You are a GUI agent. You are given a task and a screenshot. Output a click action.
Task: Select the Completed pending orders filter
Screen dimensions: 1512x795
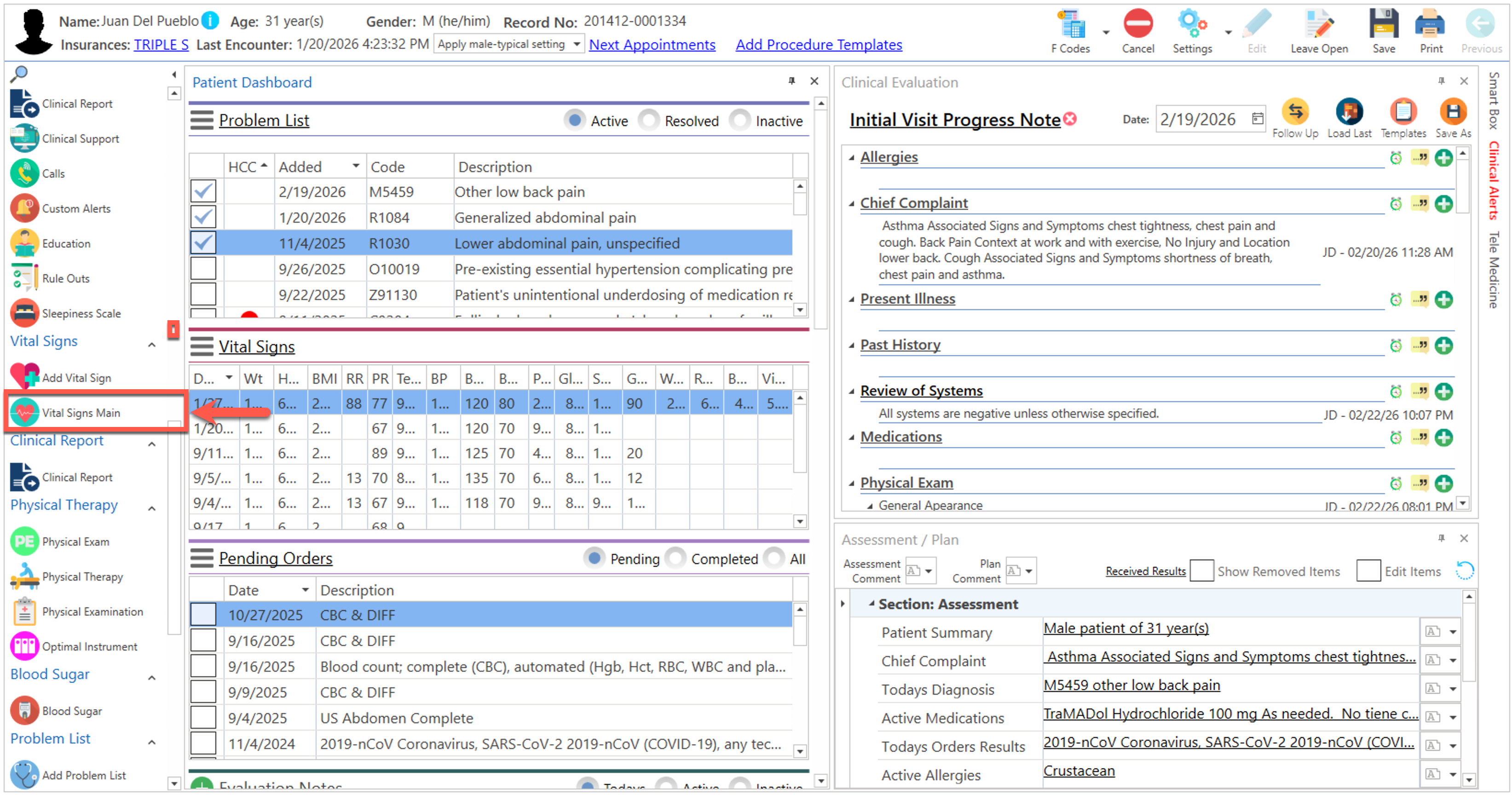pyautogui.click(x=675, y=559)
